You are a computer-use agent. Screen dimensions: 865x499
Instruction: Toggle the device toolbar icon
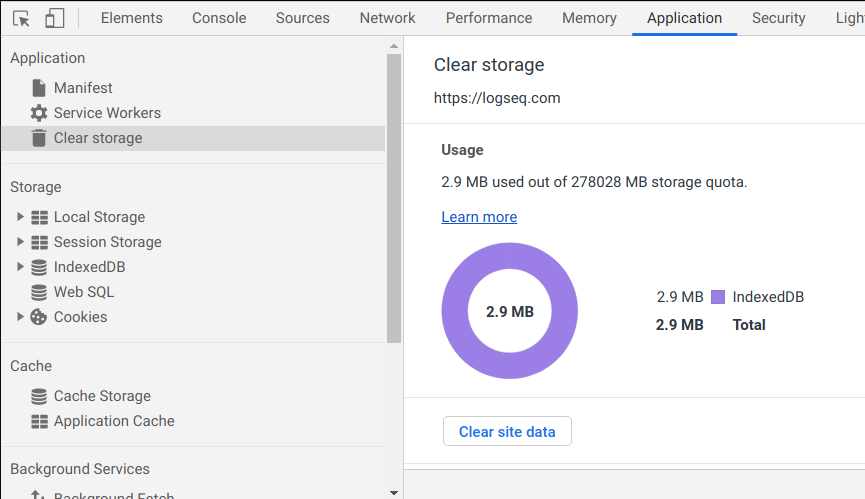(55, 18)
